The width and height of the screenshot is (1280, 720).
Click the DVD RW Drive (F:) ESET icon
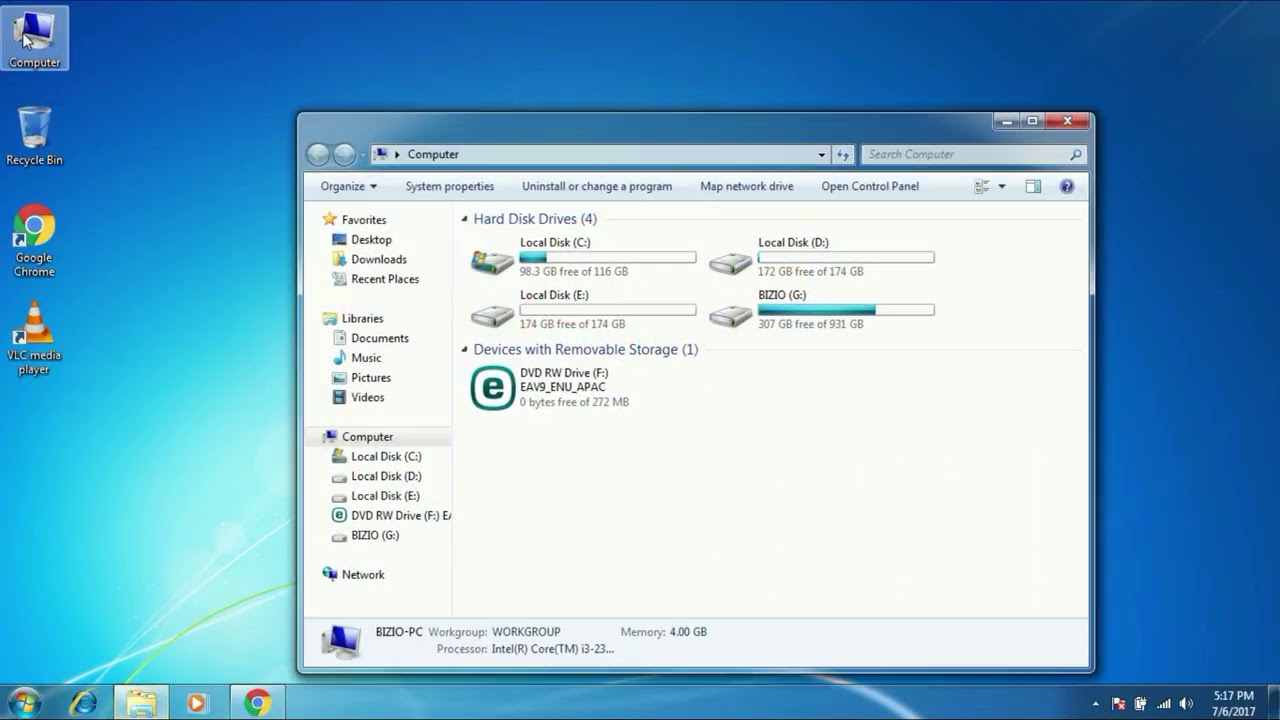[x=493, y=387]
